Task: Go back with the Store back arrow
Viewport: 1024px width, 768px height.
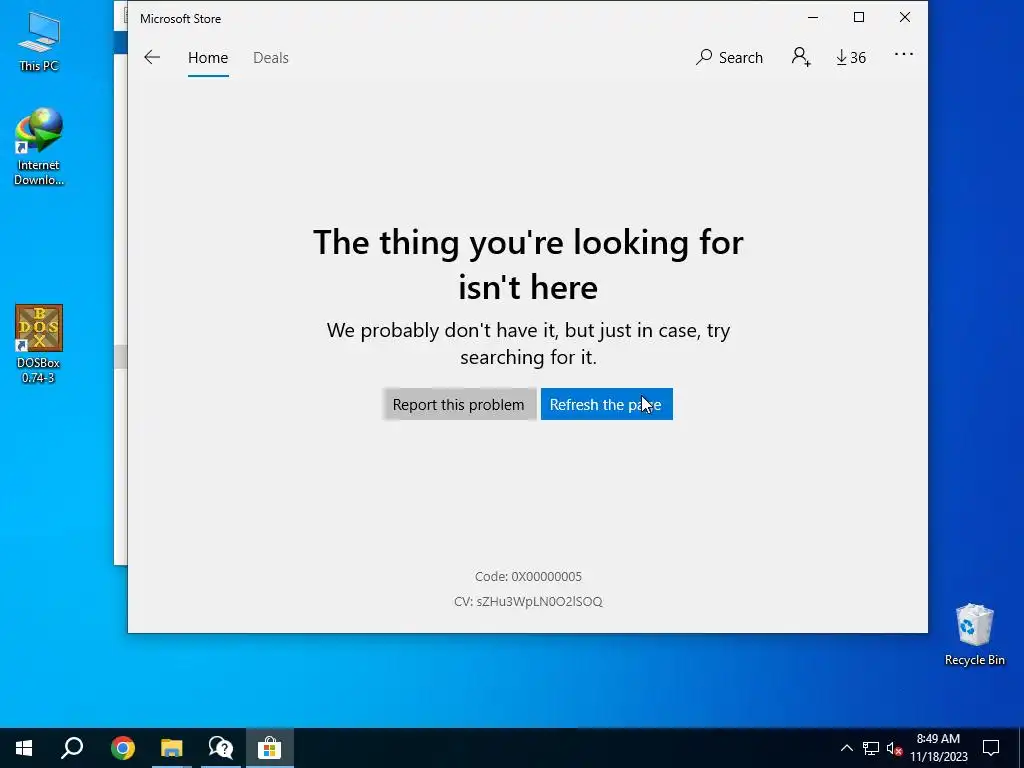Action: pyautogui.click(x=152, y=57)
